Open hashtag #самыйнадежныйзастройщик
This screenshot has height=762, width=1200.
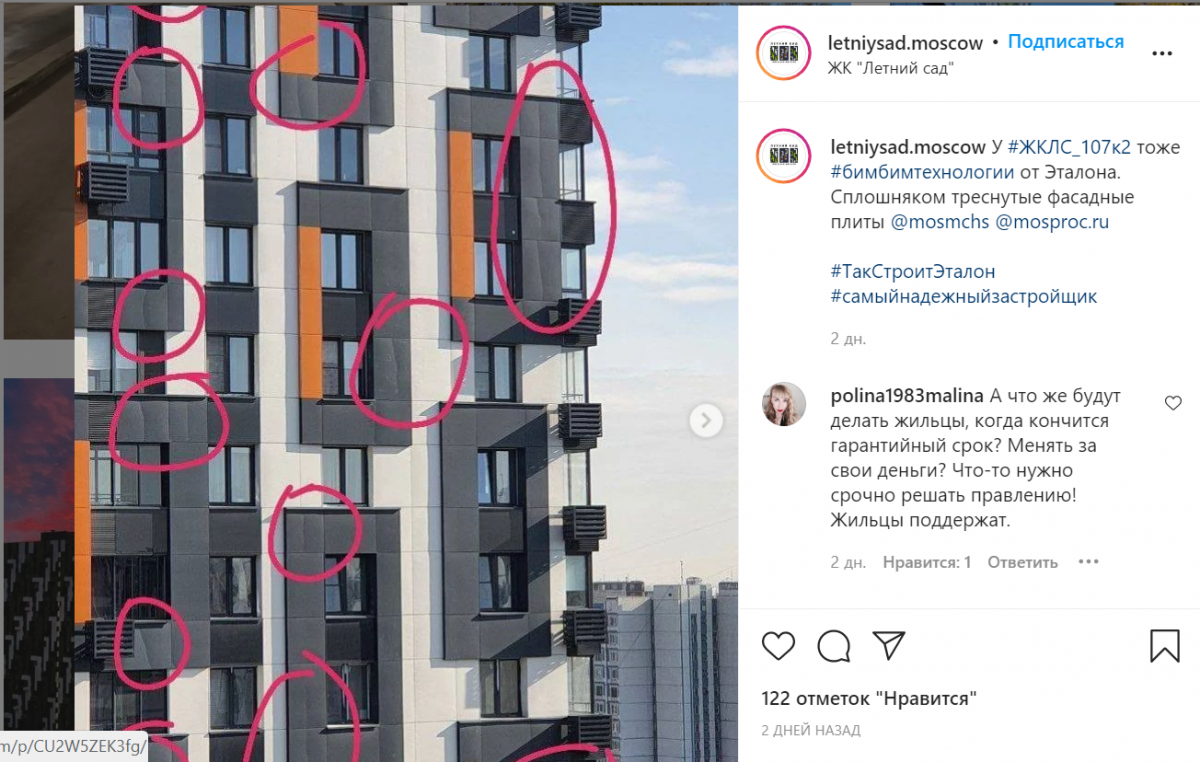pyautogui.click(x=964, y=297)
